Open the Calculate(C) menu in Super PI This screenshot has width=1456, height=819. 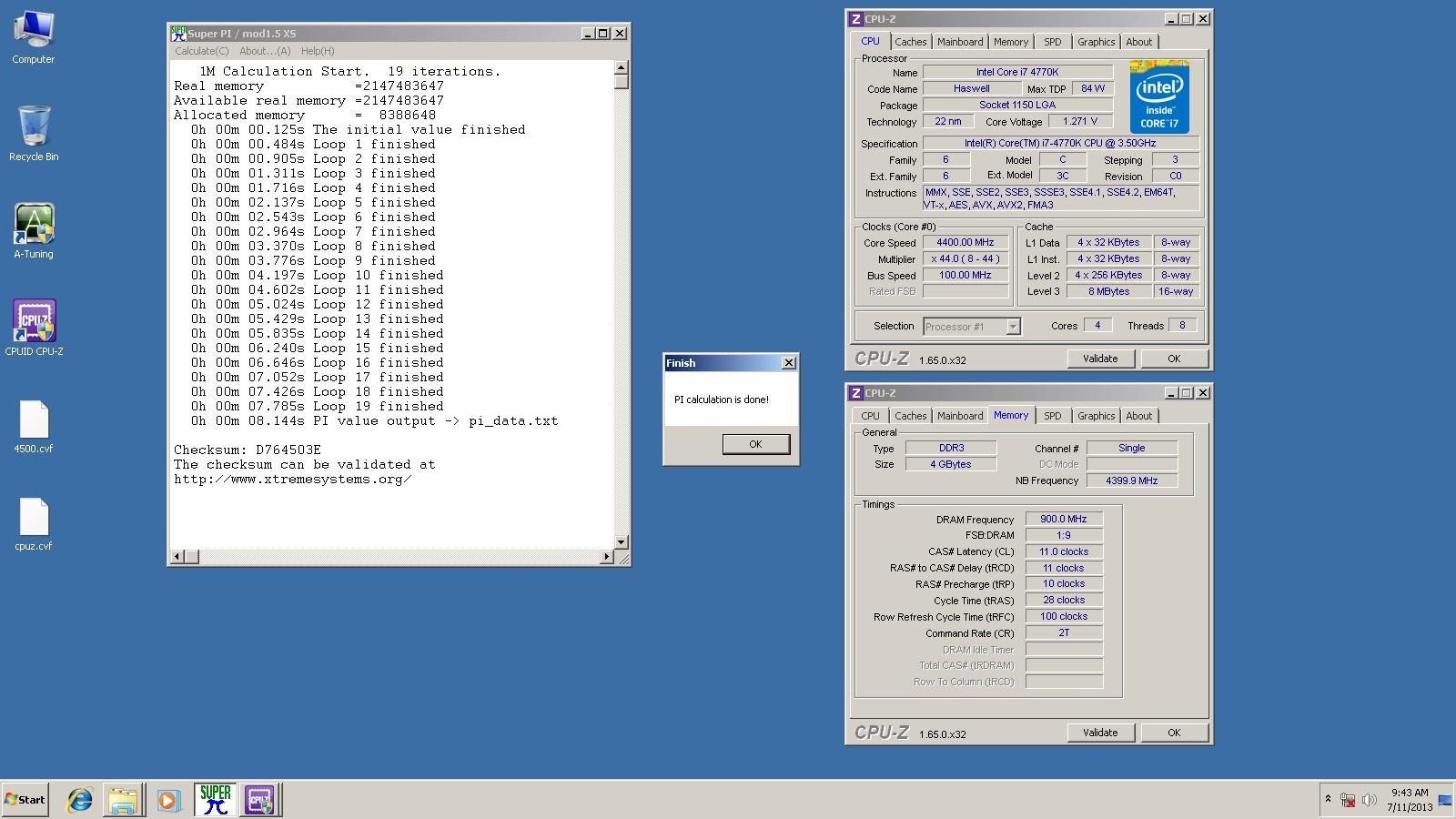click(x=202, y=51)
